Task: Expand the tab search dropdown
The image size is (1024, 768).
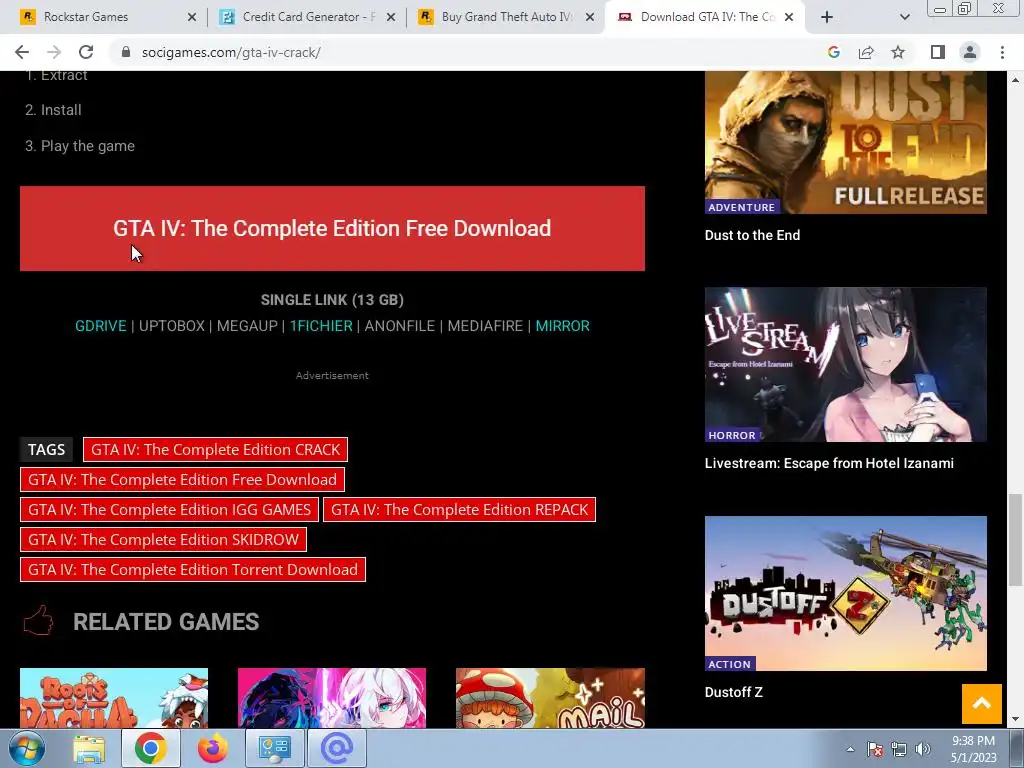Action: point(904,17)
